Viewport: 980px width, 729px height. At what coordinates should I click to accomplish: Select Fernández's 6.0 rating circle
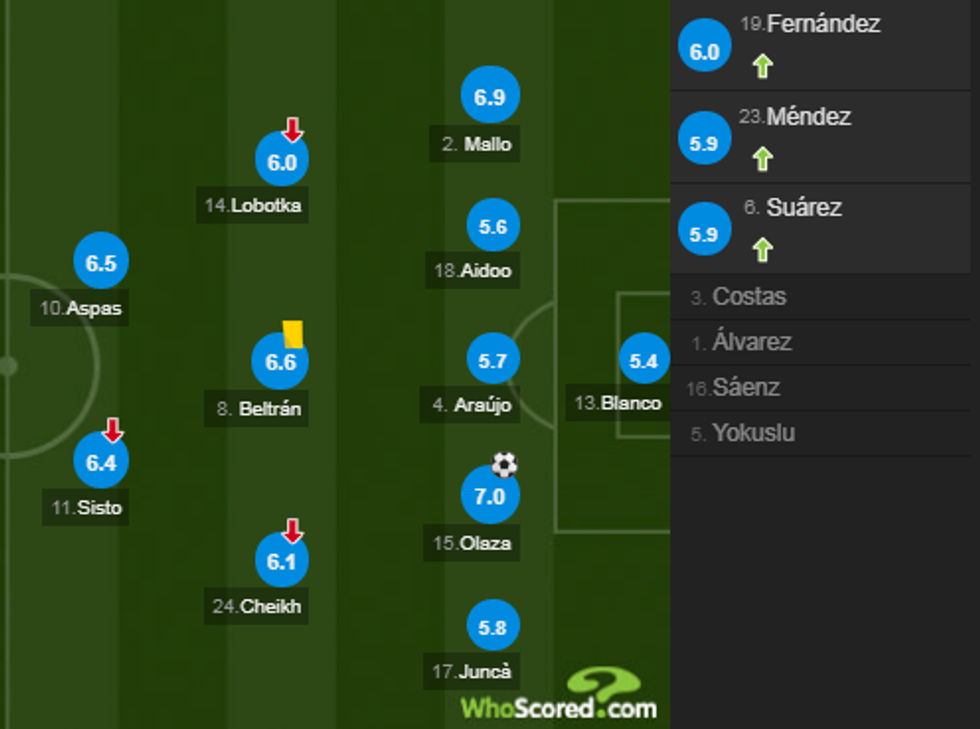pos(704,46)
